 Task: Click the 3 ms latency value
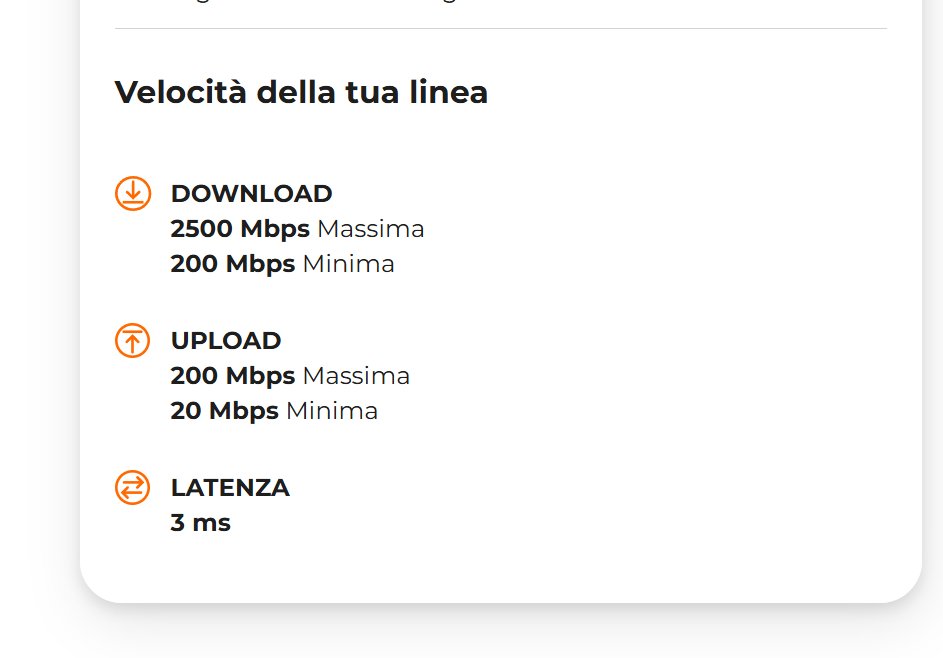coord(201,523)
